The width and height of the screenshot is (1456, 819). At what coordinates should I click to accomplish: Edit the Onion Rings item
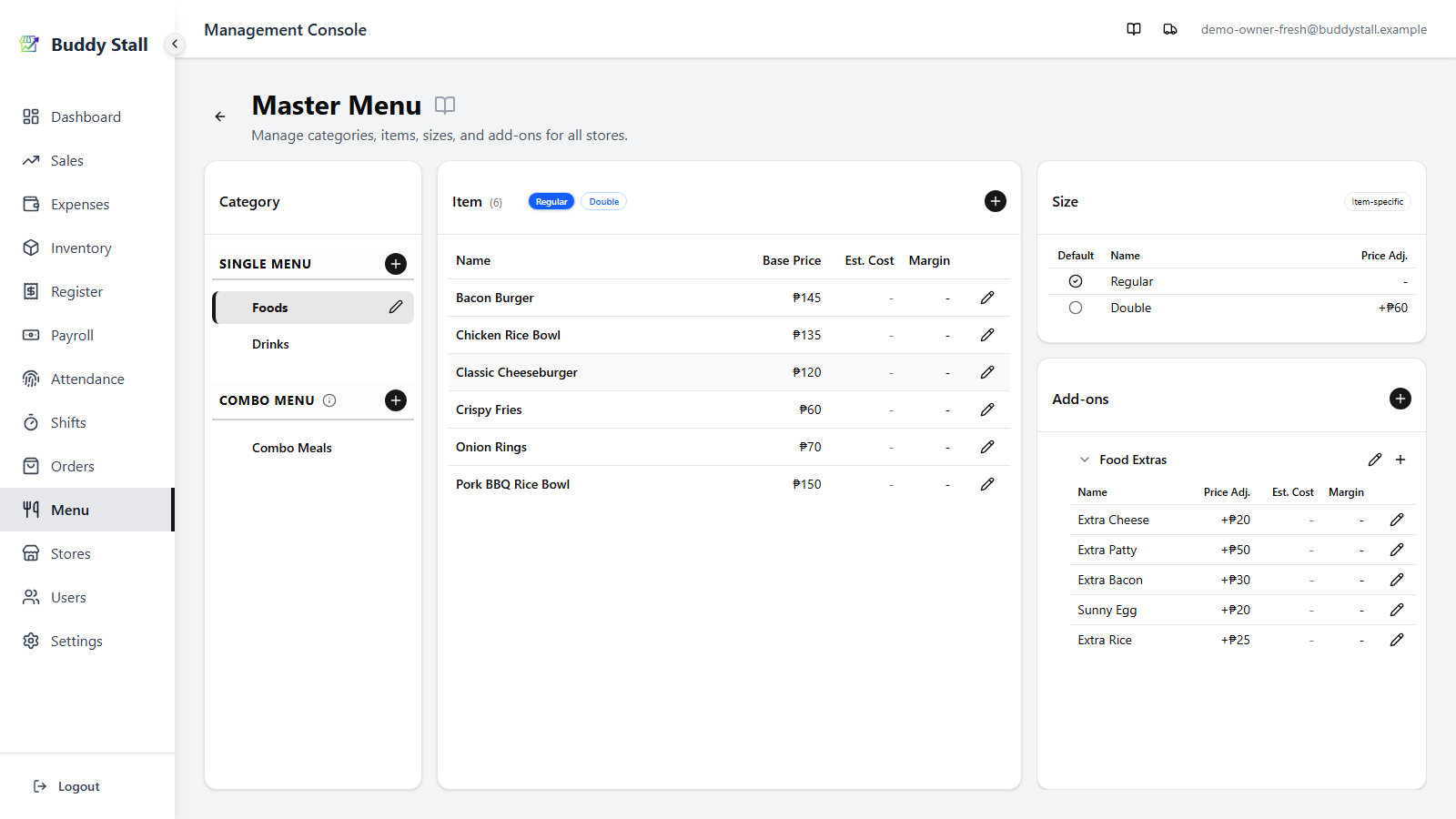coord(987,447)
